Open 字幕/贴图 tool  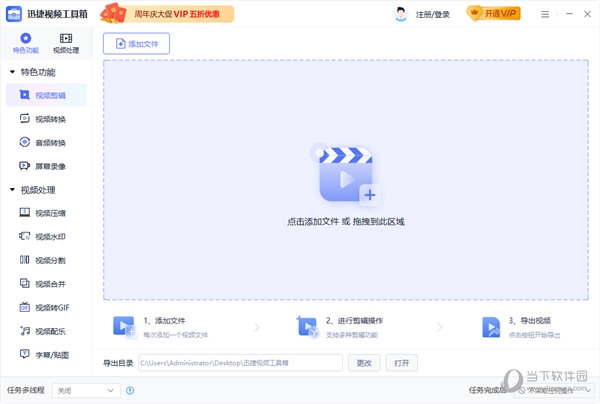[x=46, y=355]
